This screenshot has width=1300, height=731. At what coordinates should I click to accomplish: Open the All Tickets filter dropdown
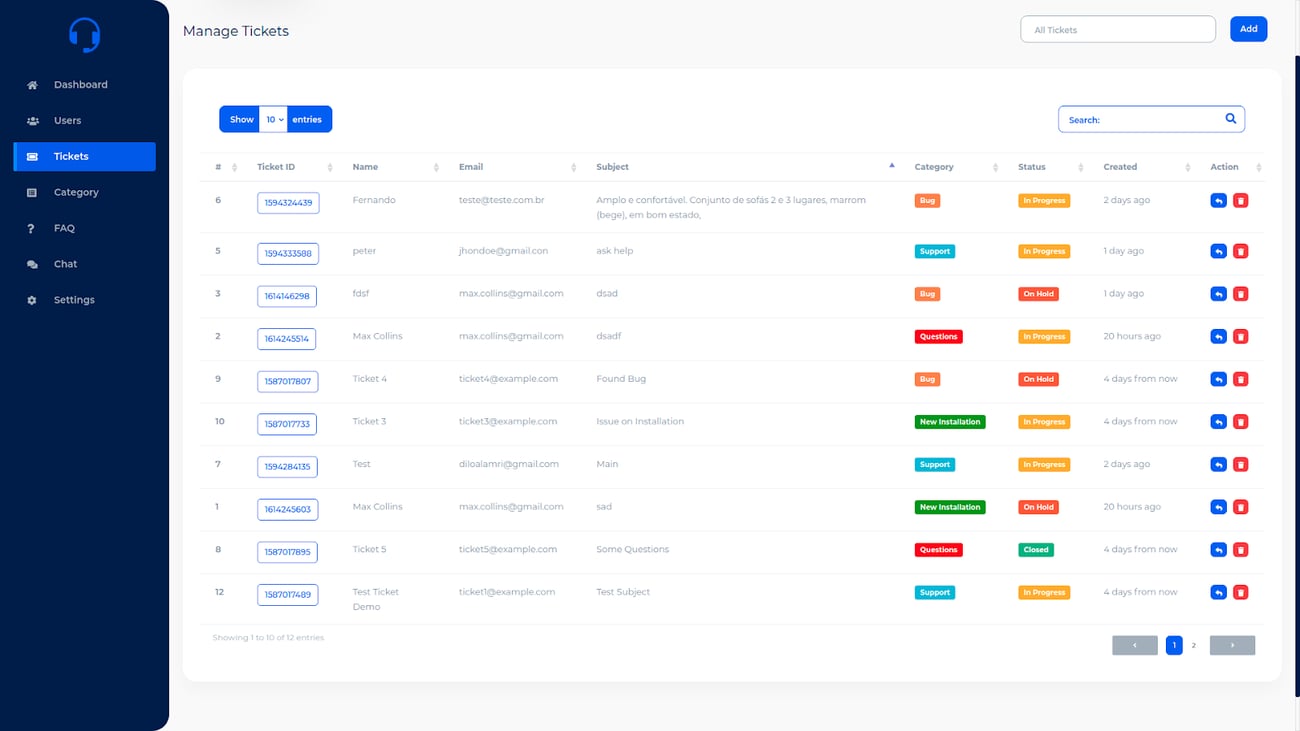coord(1117,29)
